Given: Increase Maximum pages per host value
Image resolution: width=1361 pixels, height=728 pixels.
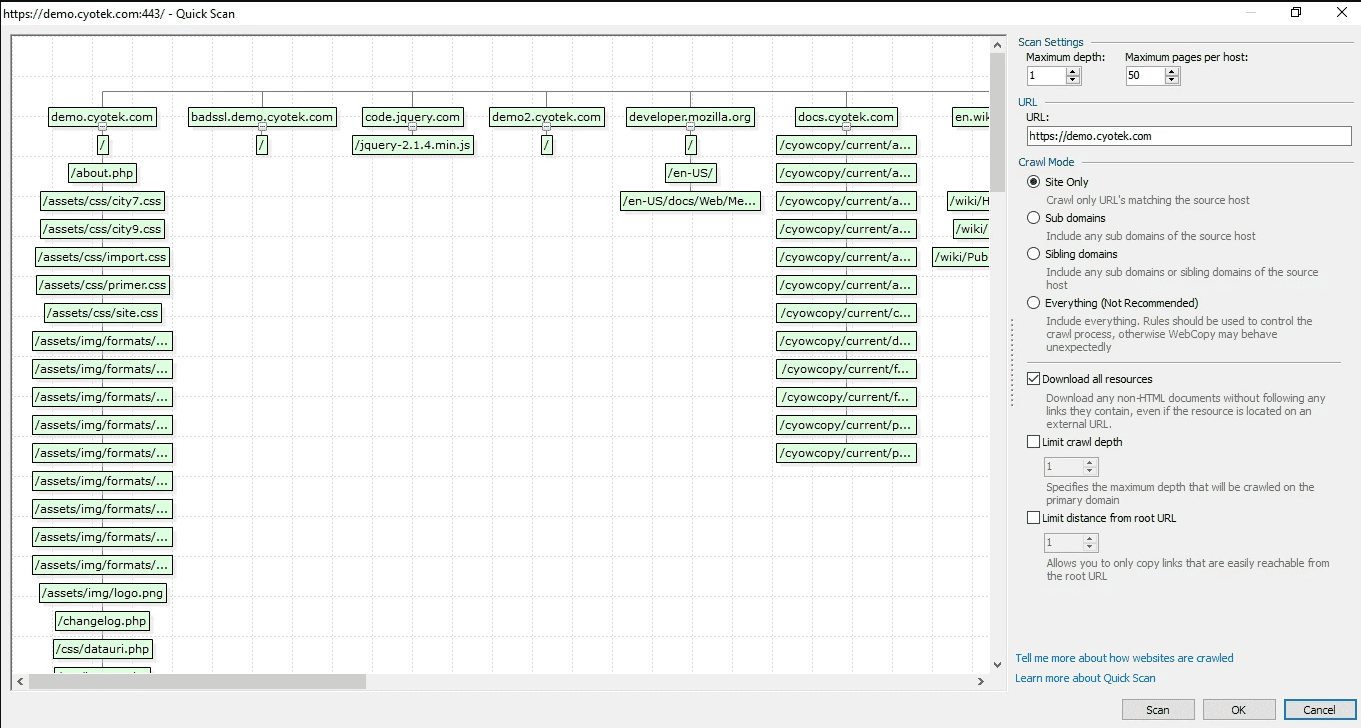Looking at the screenshot, I should coord(1173,71).
